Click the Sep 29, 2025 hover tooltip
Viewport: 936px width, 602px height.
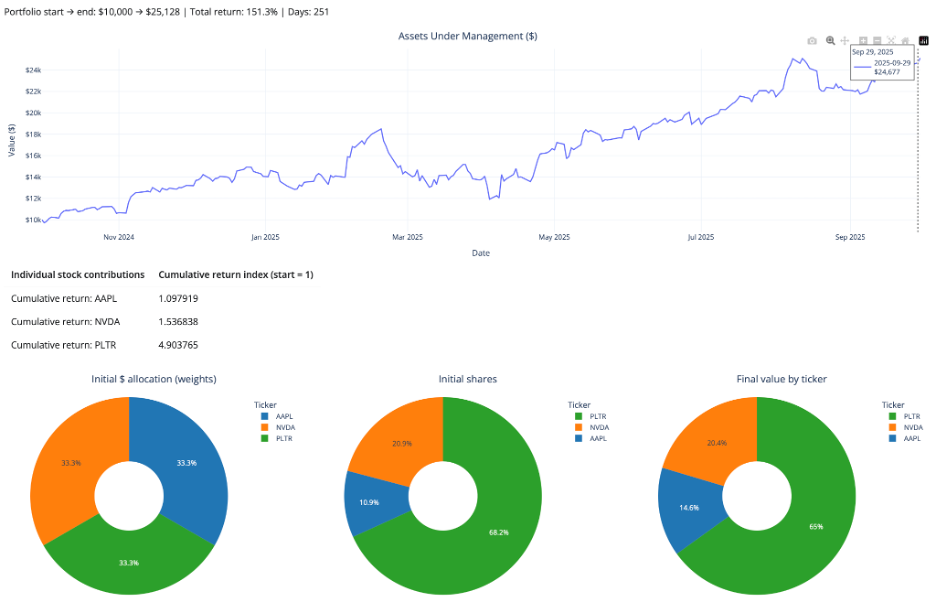[x=880, y=62]
